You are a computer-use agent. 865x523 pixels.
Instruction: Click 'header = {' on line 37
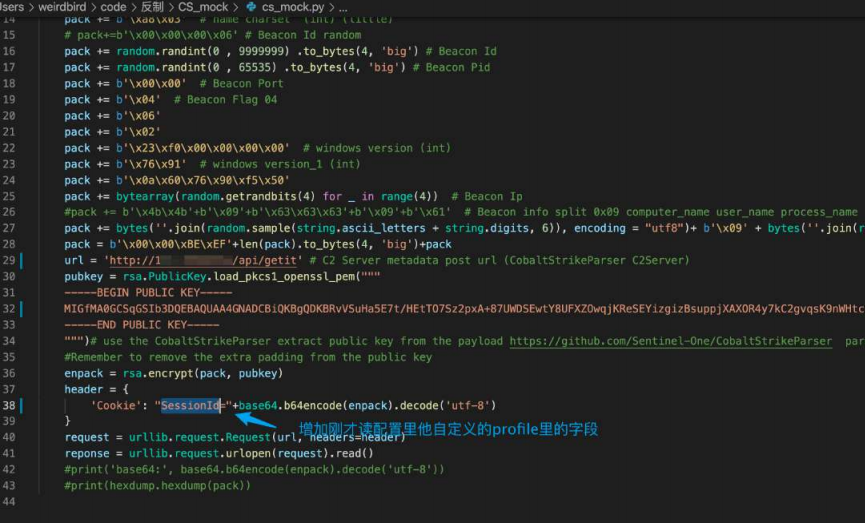coord(97,389)
